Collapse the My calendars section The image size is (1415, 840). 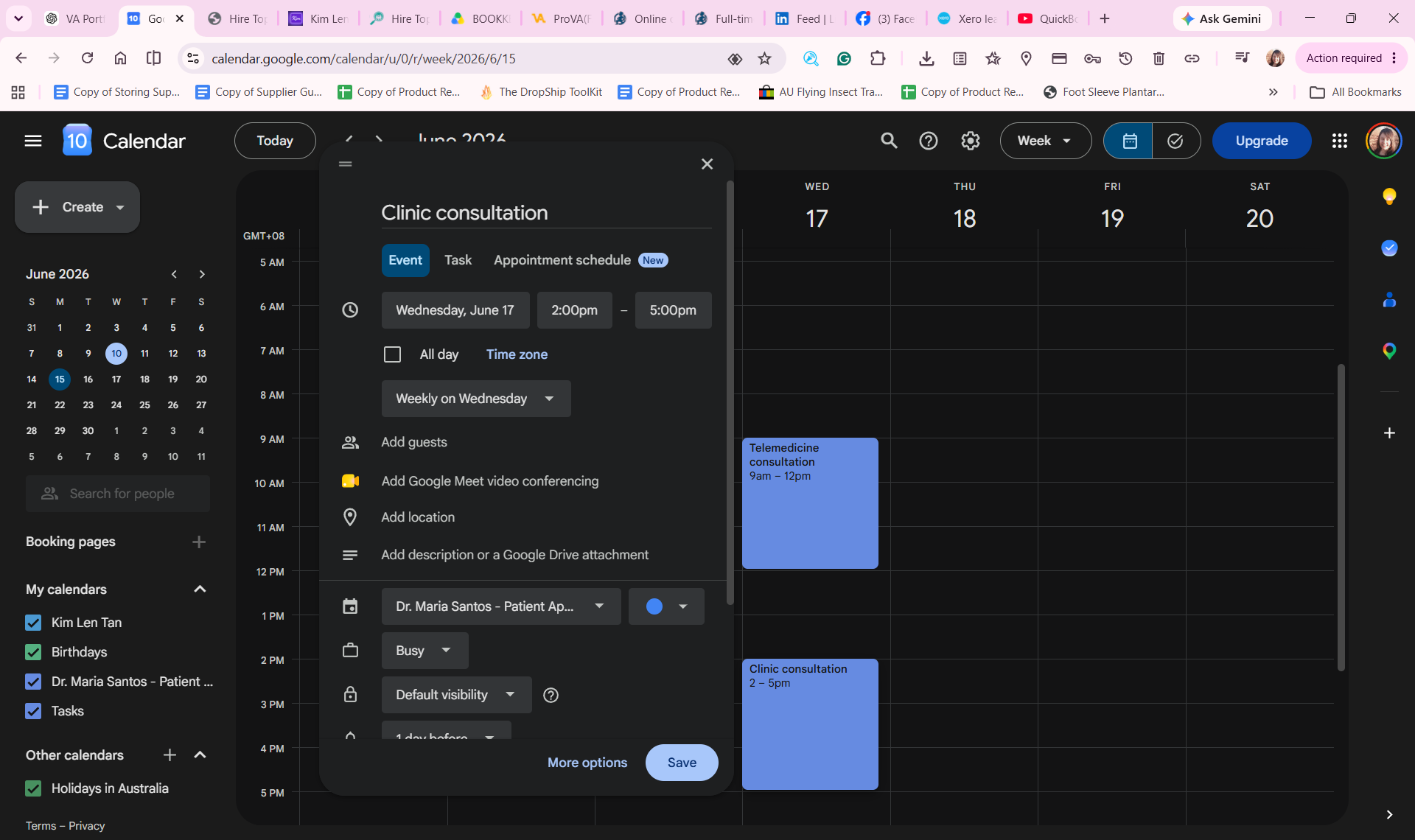click(x=200, y=589)
